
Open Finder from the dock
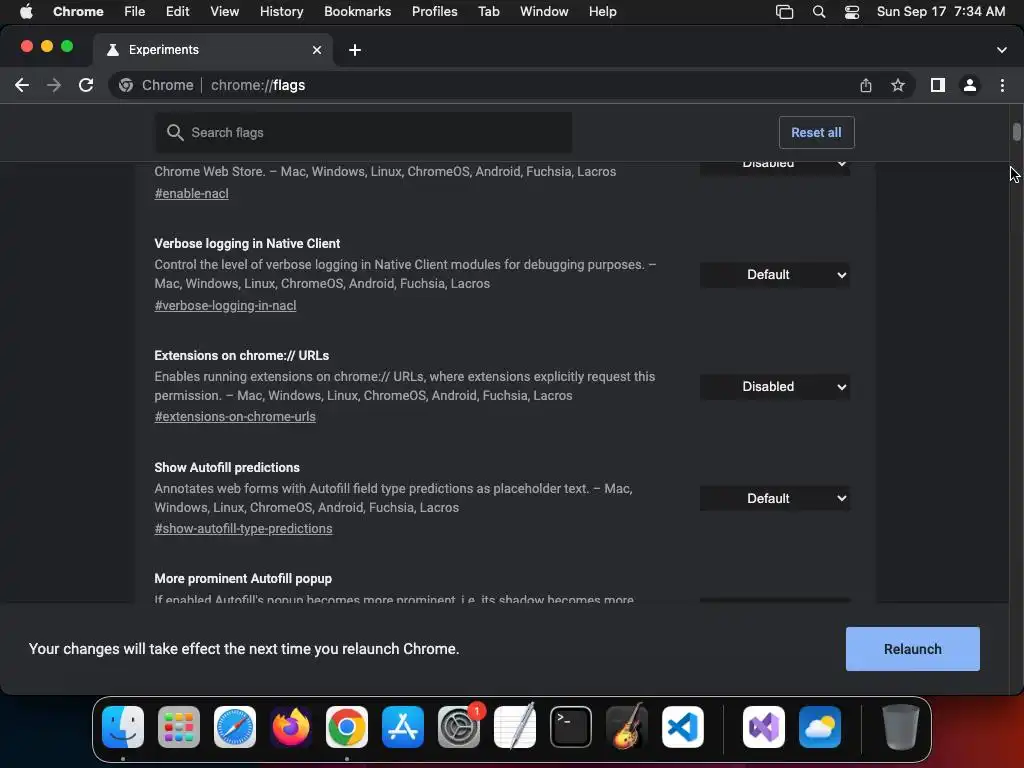coord(123,727)
